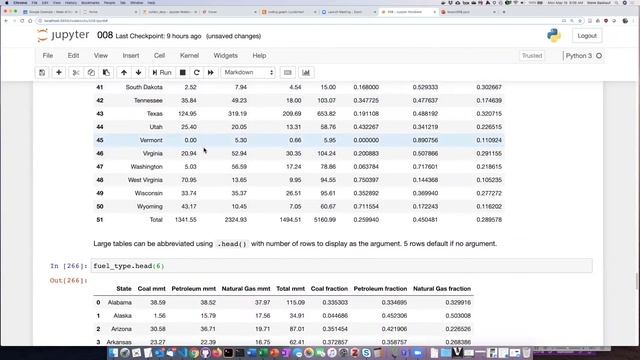Open the Jupyter Help menu
This screenshot has height=360, width=640.
tap(259, 56)
